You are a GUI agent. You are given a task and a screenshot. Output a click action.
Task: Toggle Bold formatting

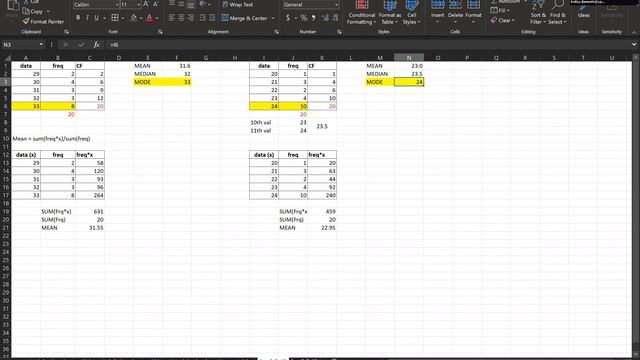[x=78, y=18]
